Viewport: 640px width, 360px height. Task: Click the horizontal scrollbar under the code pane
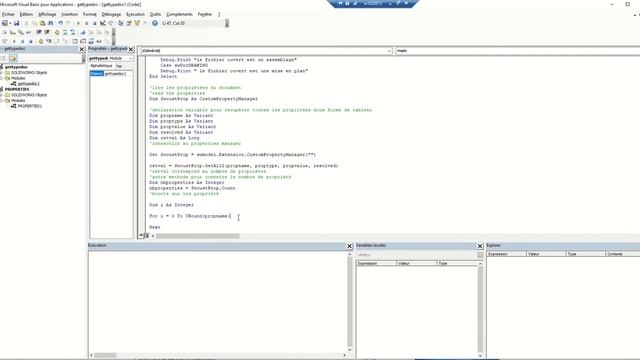click(198, 236)
